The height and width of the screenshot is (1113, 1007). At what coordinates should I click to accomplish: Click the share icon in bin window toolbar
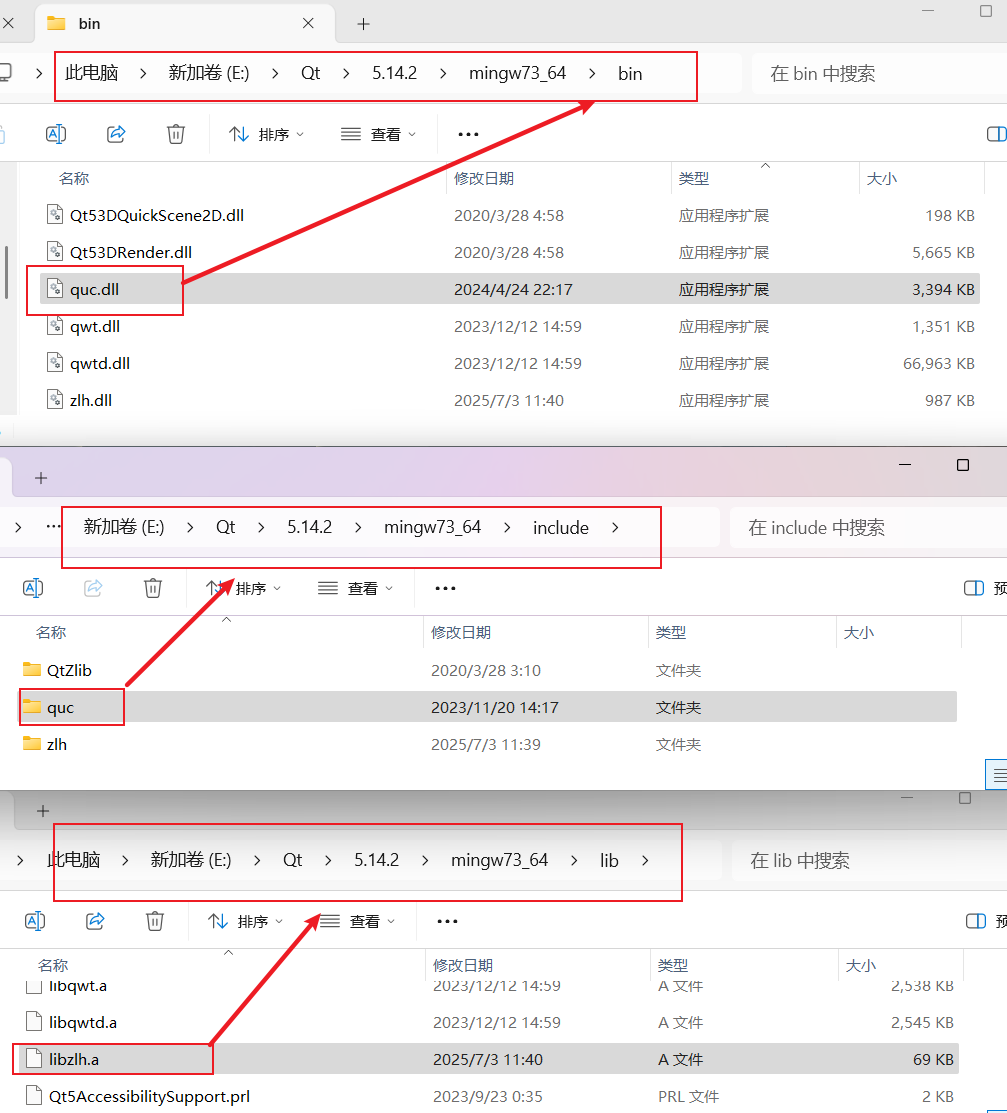pos(116,134)
